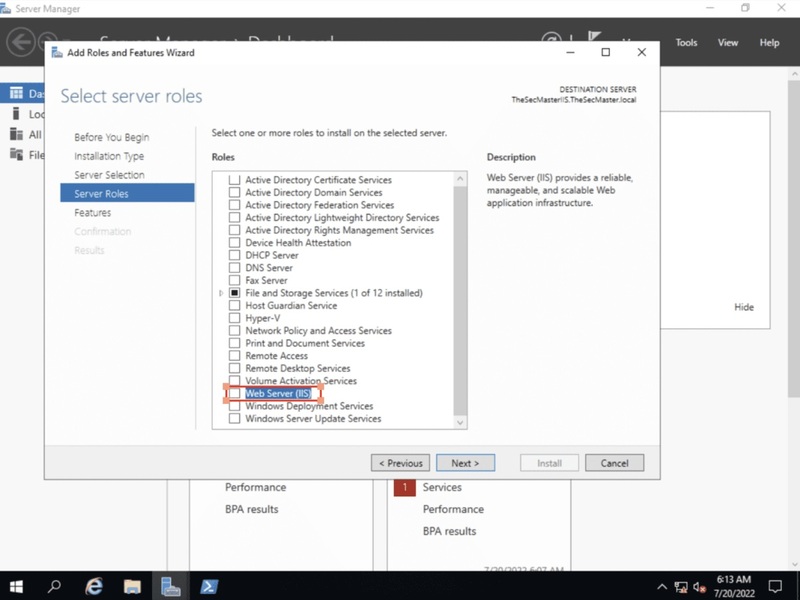Check Windows Server Update Services
The width and height of the screenshot is (800, 600).
point(234,418)
